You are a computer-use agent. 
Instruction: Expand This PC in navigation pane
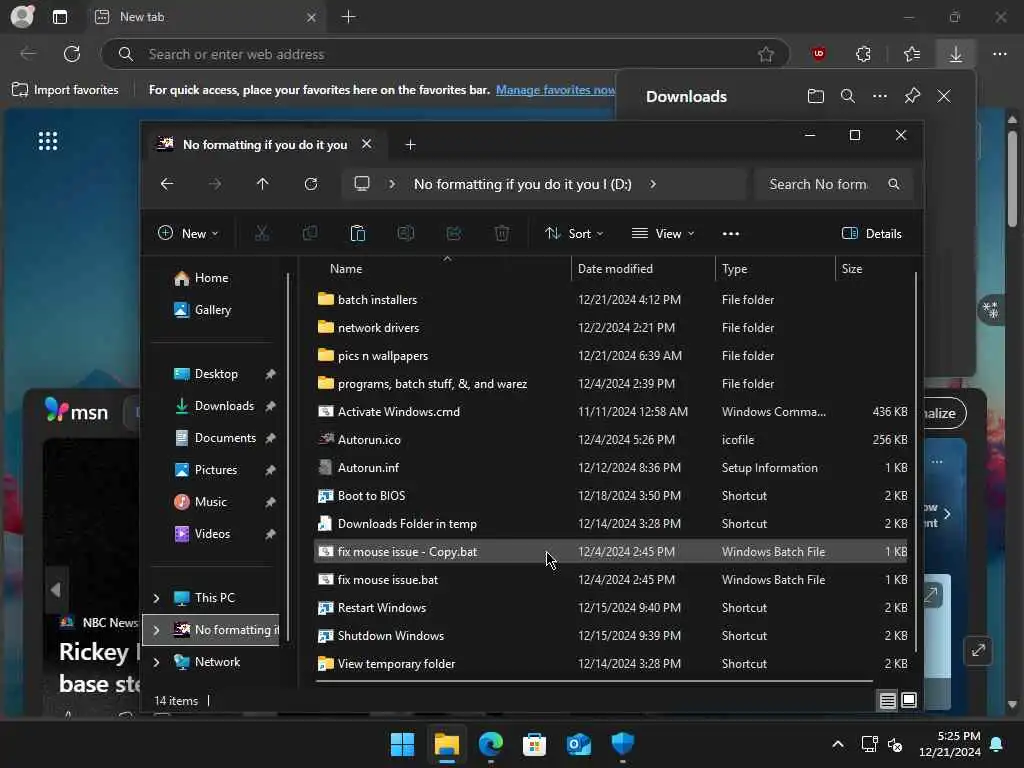(156, 598)
